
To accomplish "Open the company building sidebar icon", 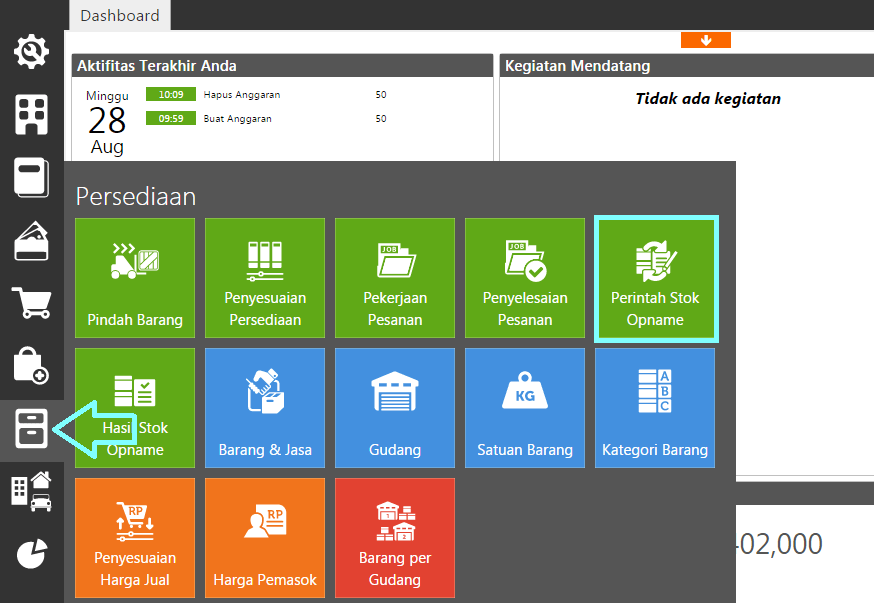I will pyautogui.click(x=31, y=114).
